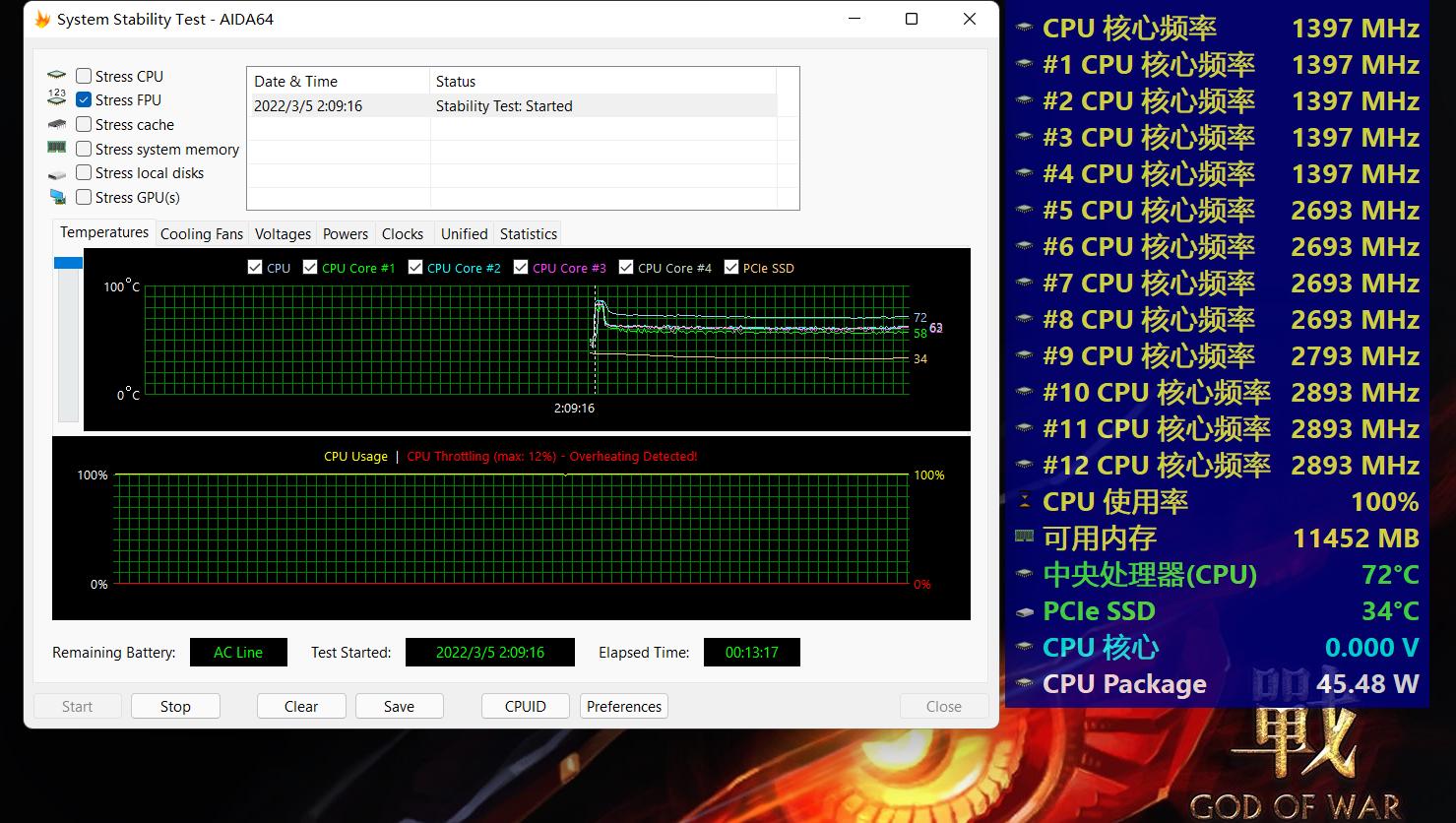Click the Status column header

602,81
